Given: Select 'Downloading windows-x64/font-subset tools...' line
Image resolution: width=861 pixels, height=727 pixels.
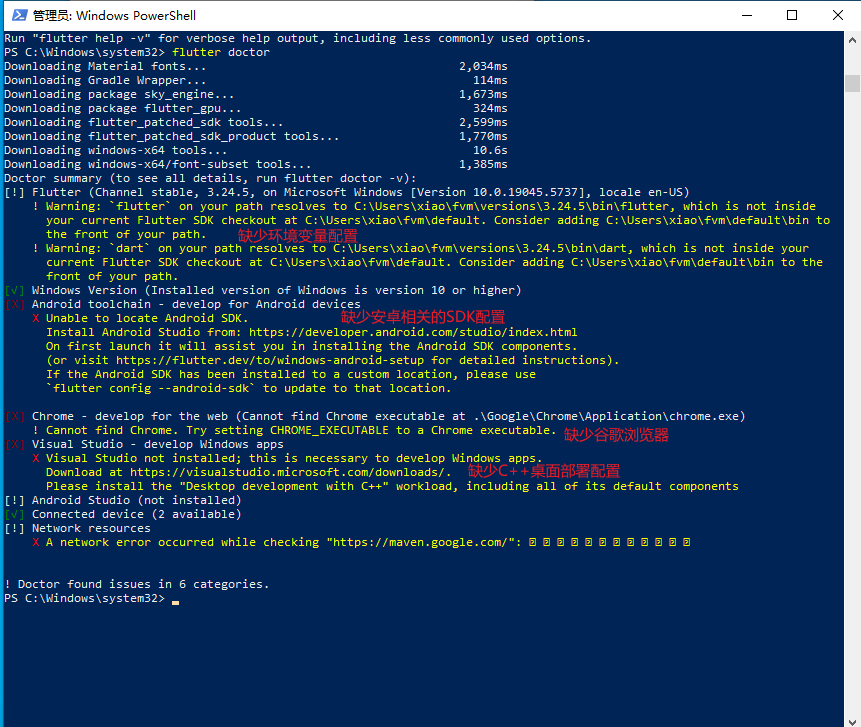Looking at the screenshot, I should pos(158,164).
